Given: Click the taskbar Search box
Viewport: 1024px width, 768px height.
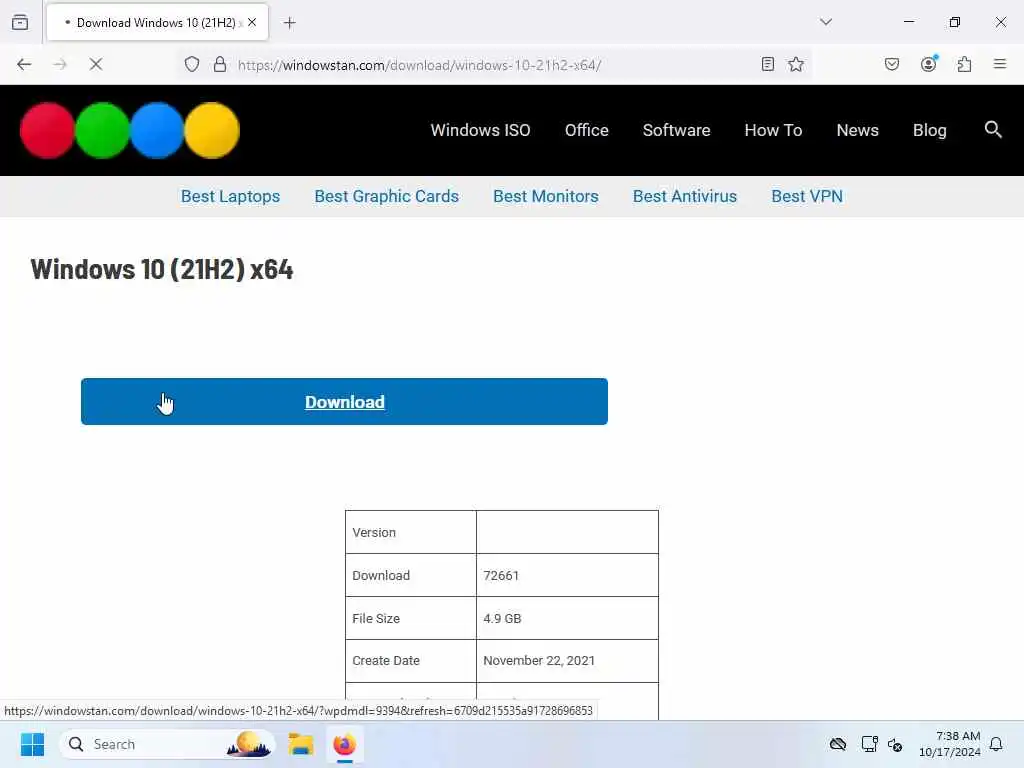Looking at the screenshot, I should click(167, 744).
